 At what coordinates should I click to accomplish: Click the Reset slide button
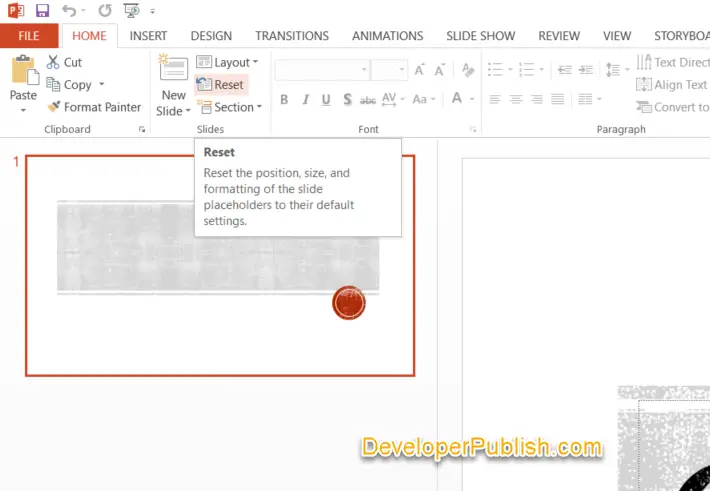tap(221, 85)
